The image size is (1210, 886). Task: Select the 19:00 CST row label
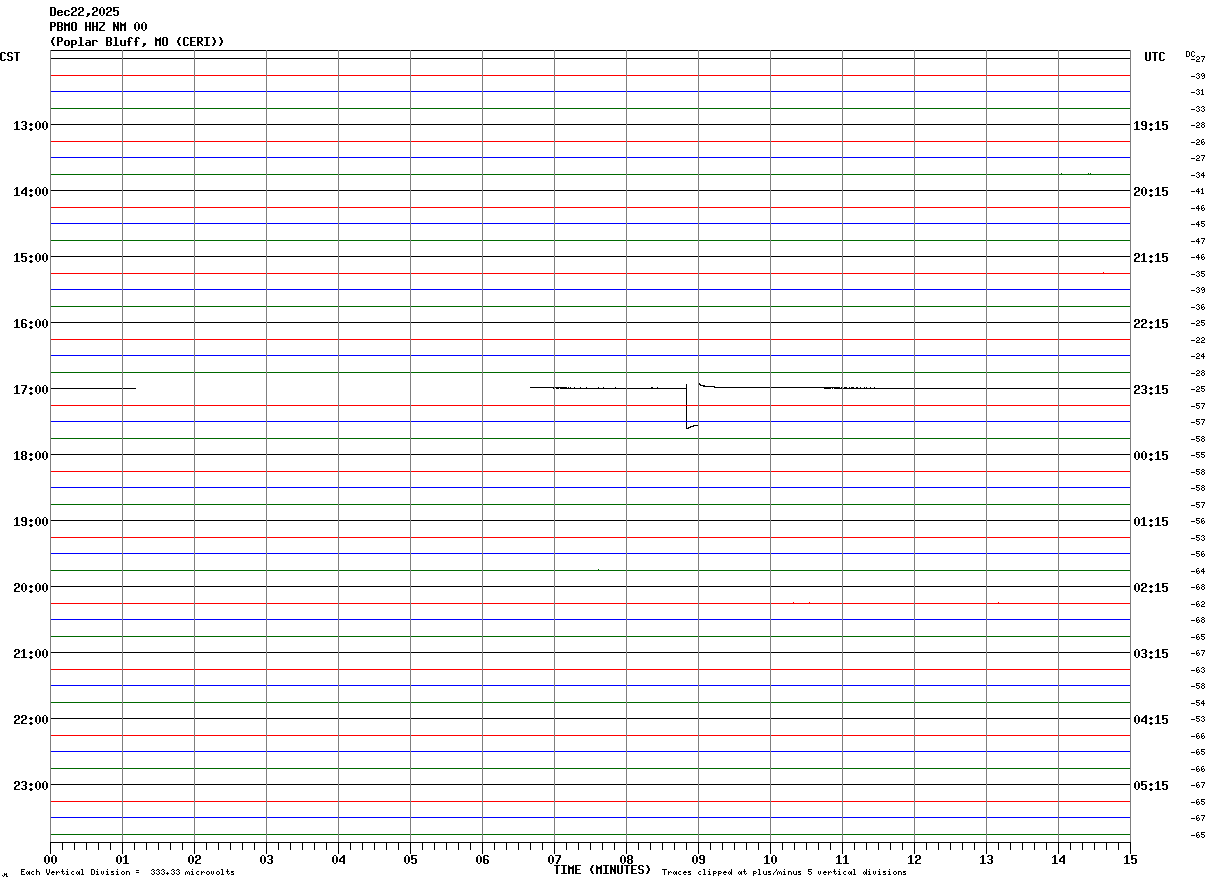click(31, 521)
